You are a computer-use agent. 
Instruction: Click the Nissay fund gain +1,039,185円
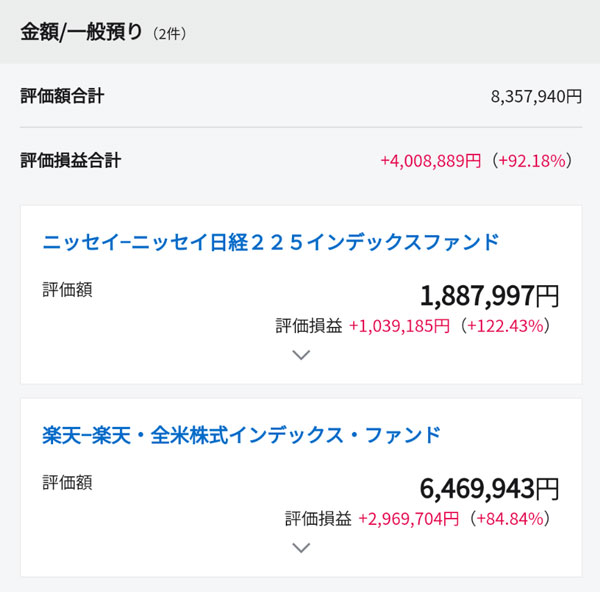point(399,326)
